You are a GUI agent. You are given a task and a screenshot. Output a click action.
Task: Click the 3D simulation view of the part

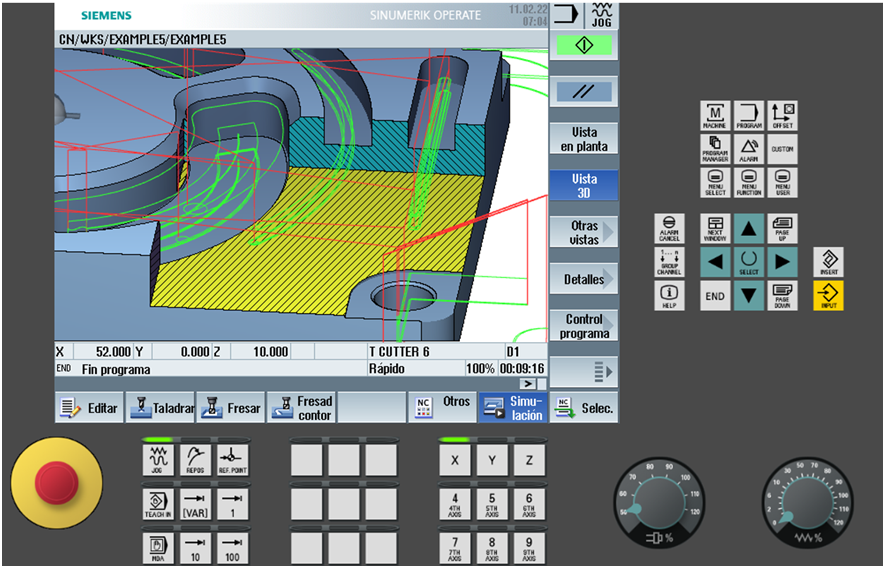point(301,195)
